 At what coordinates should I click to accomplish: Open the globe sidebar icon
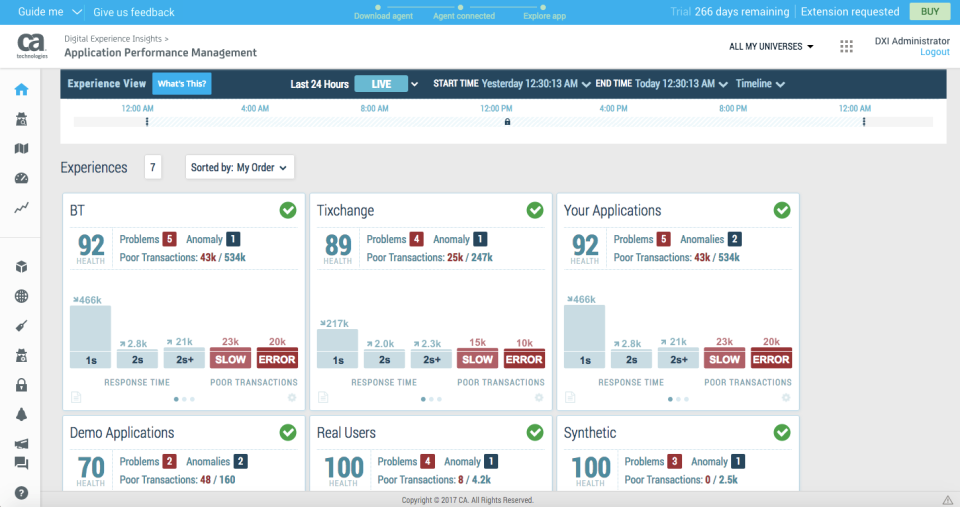pyautogui.click(x=21, y=296)
